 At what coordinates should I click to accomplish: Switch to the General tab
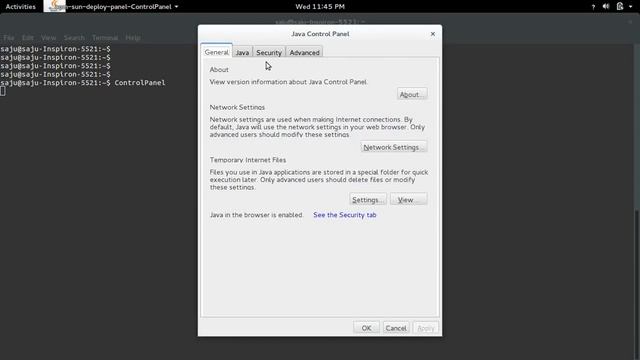(216, 52)
